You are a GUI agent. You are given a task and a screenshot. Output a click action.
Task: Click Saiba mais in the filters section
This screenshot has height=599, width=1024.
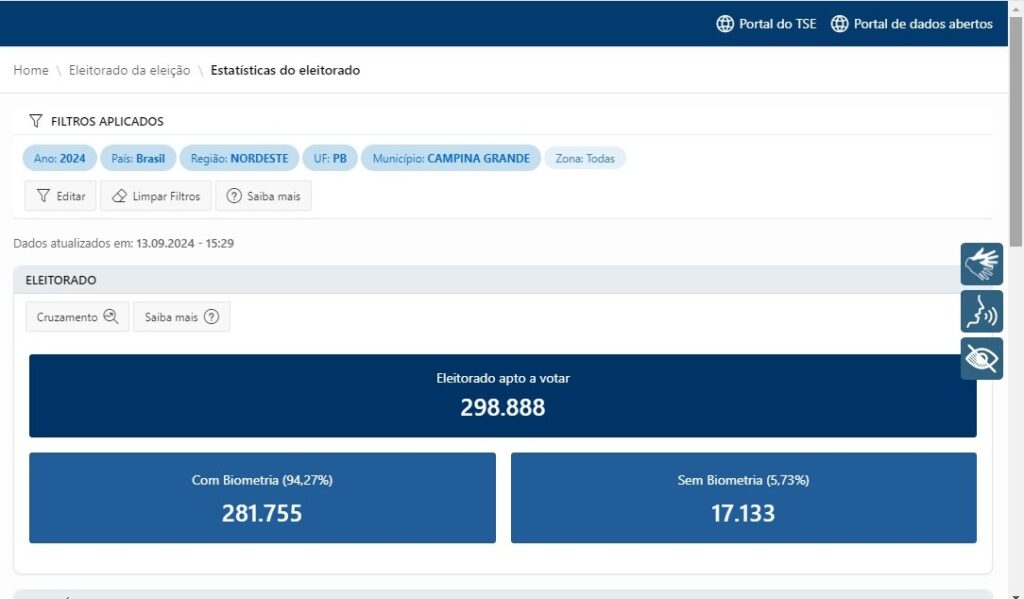point(263,196)
